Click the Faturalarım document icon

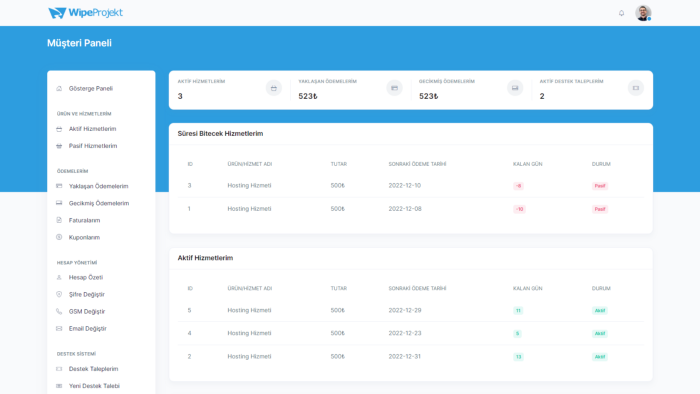[59, 220]
